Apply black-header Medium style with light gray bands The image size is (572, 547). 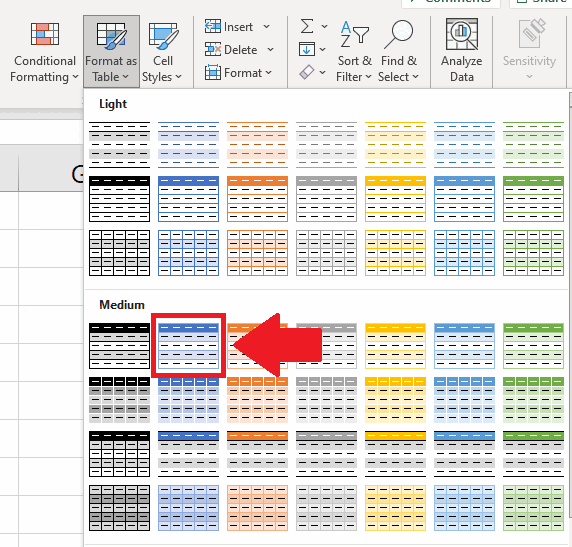[119, 346]
